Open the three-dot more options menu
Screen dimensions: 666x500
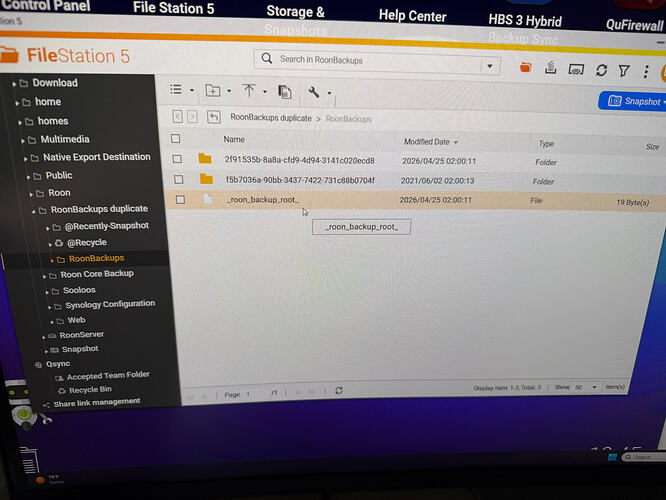(x=646, y=71)
